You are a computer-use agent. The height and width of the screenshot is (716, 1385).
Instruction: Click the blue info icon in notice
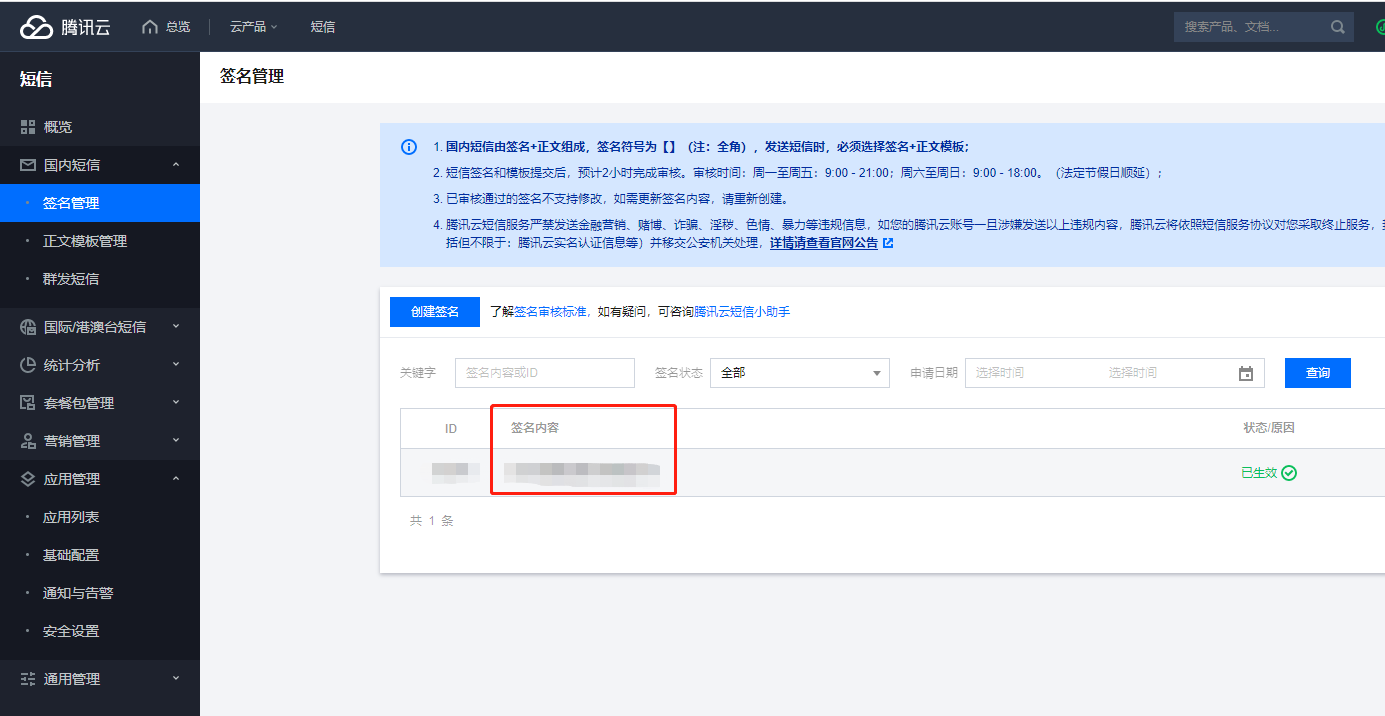(409, 147)
